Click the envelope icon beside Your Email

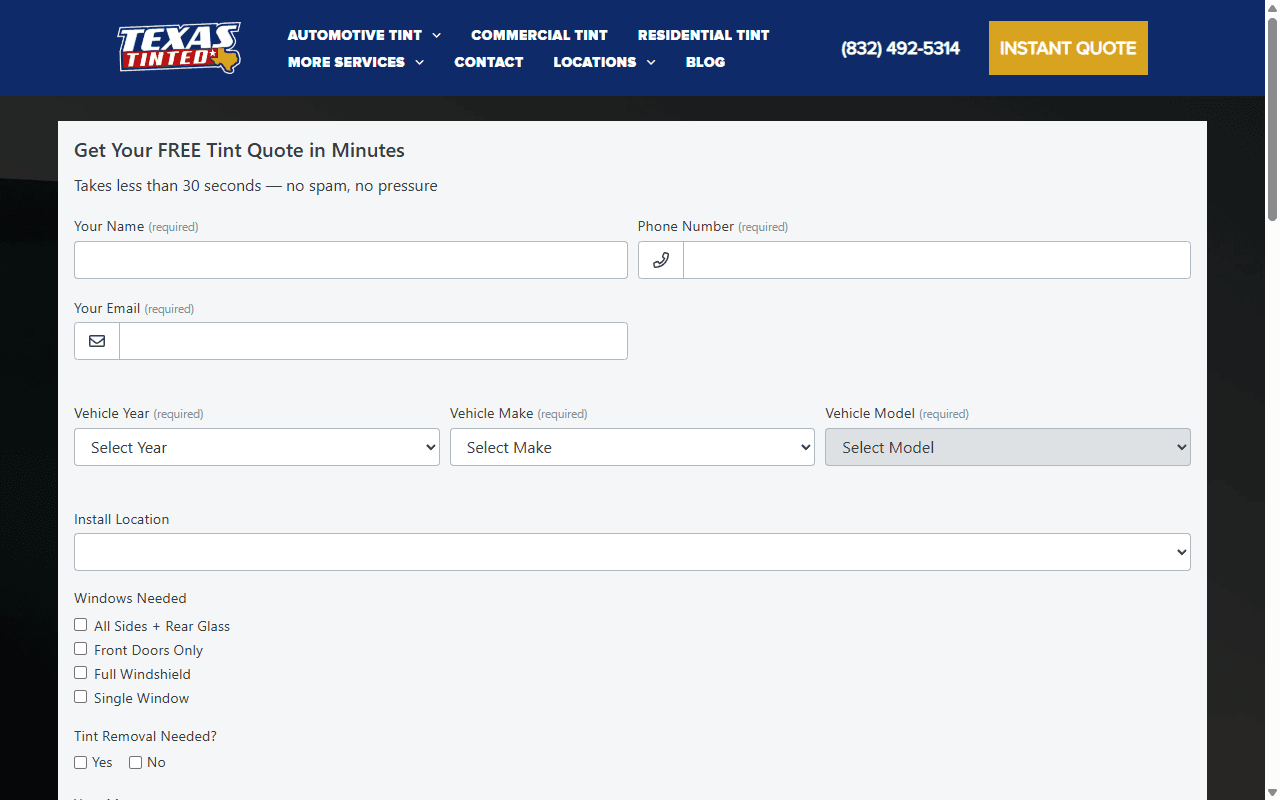point(97,341)
